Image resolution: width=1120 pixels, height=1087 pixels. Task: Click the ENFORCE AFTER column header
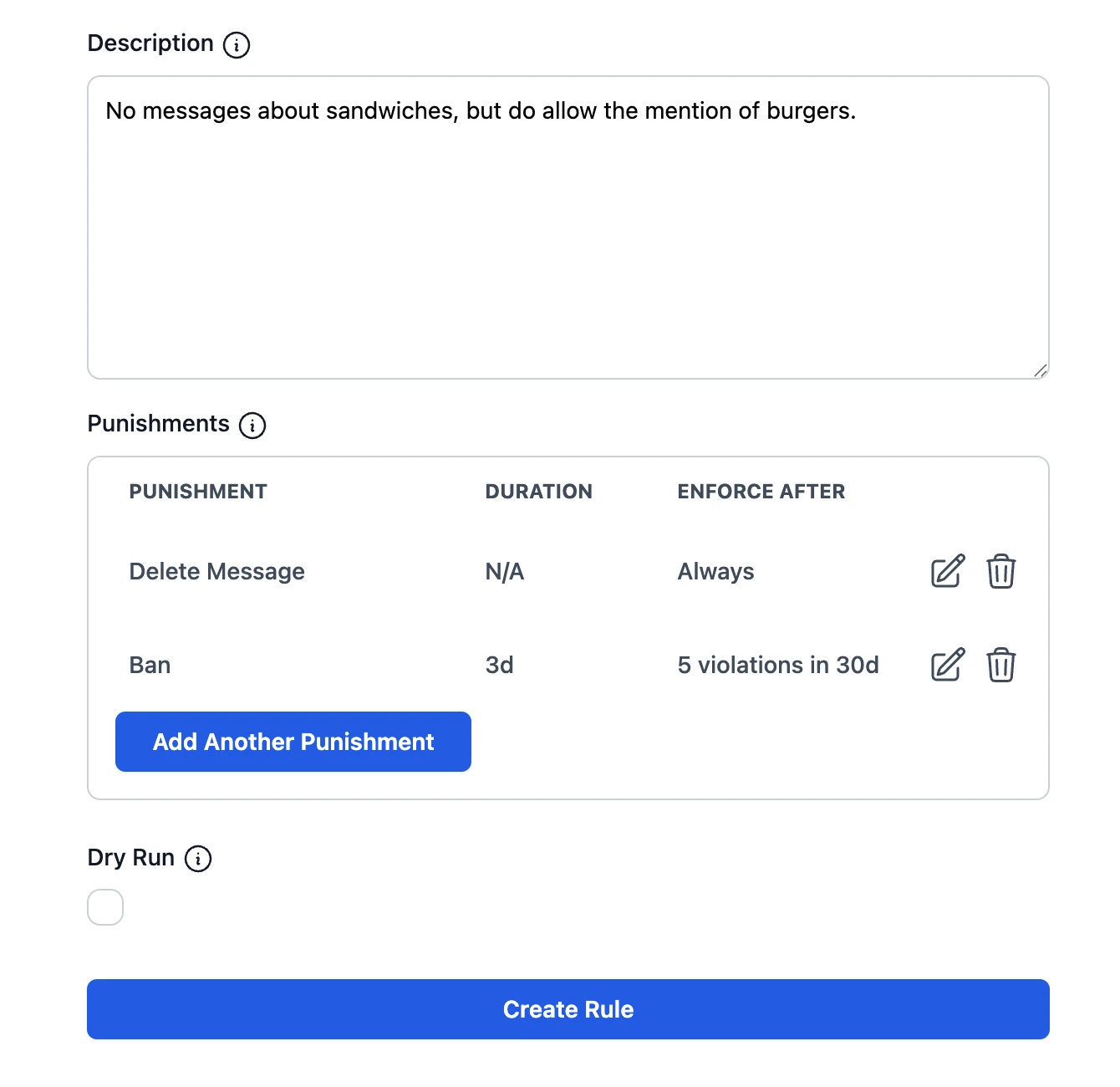(x=761, y=492)
